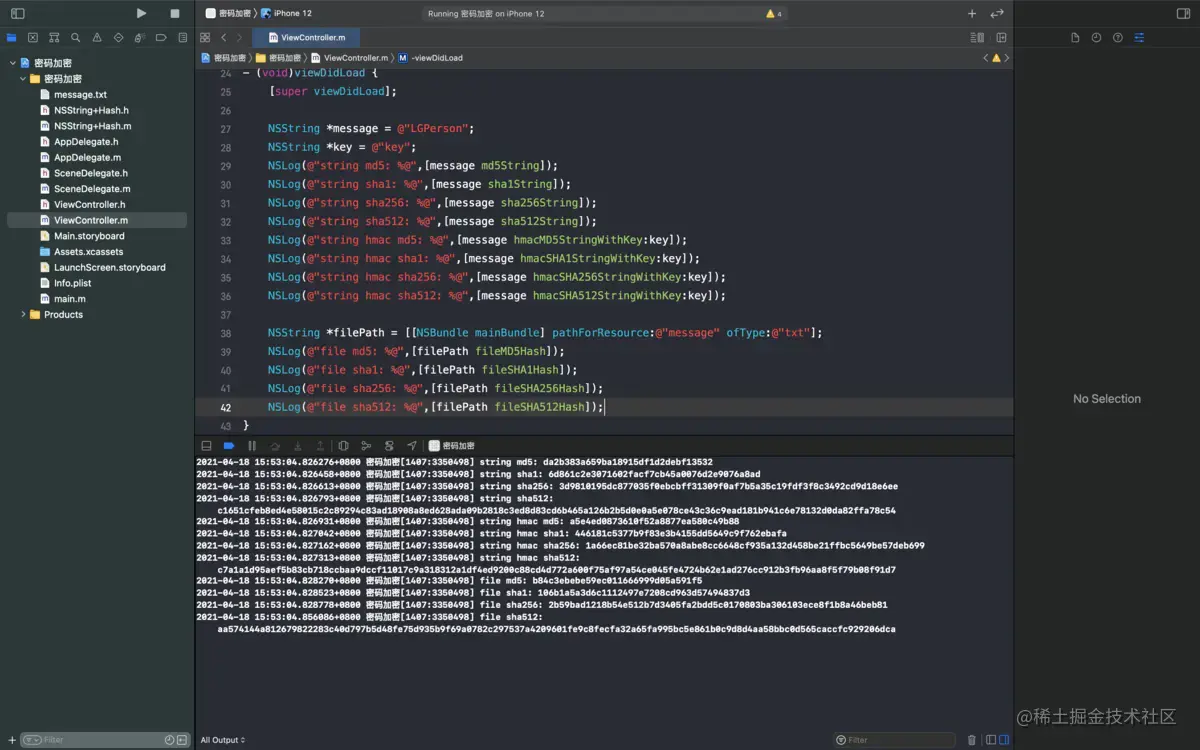The image size is (1200, 750).
Task: Hide the navigator sidebar panel
Action: click(x=17, y=13)
